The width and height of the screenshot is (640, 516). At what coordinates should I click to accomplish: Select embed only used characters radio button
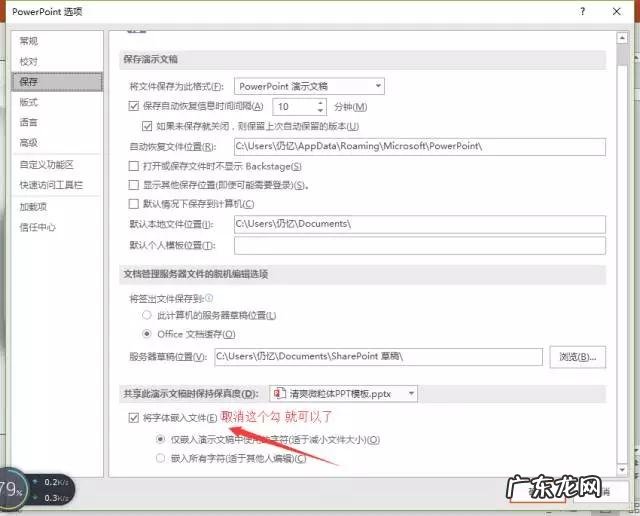(160, 439)
